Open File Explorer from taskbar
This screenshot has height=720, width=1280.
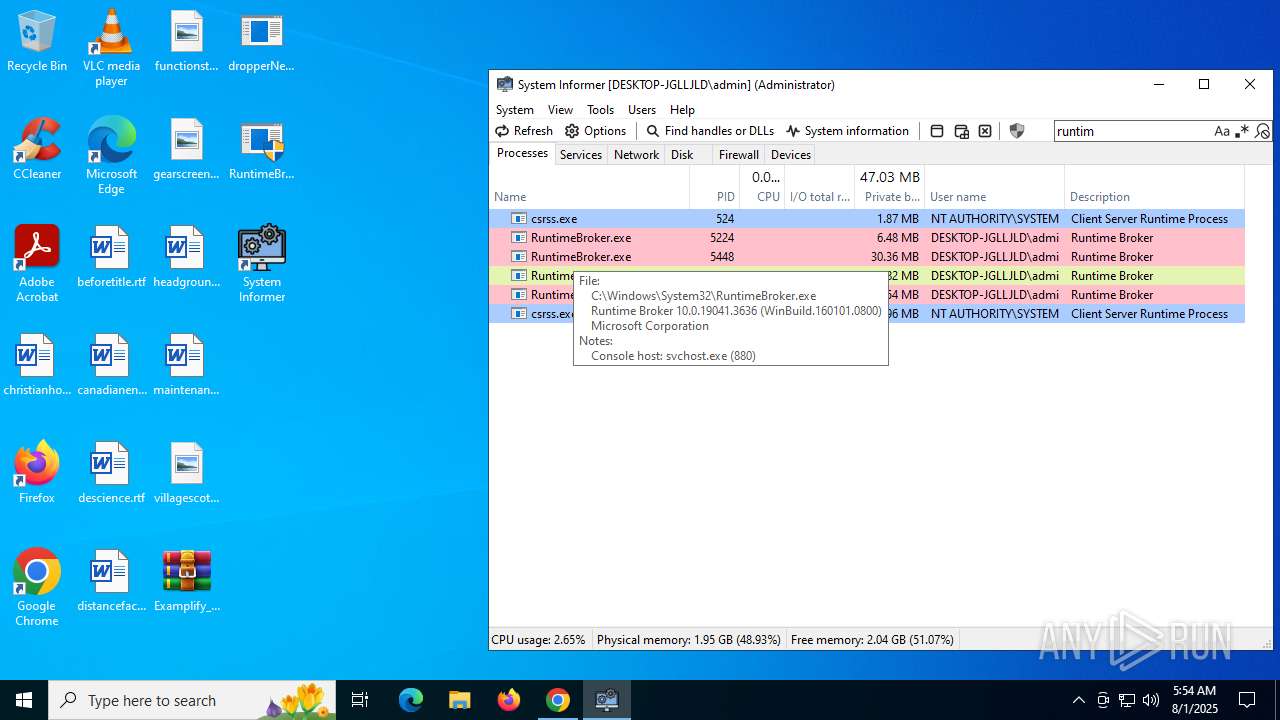click(x=459, y=700)
